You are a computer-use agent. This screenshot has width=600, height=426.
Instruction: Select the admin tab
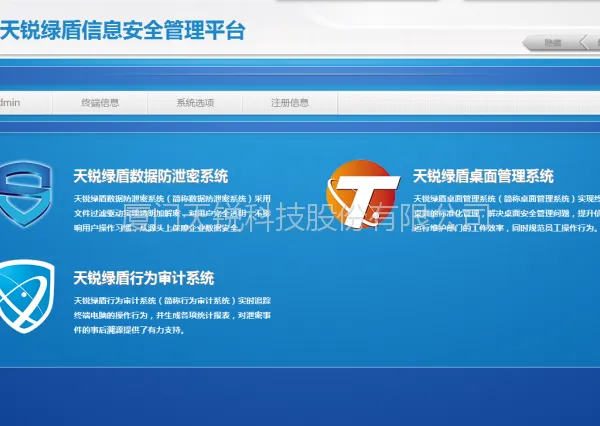[26, 103]
